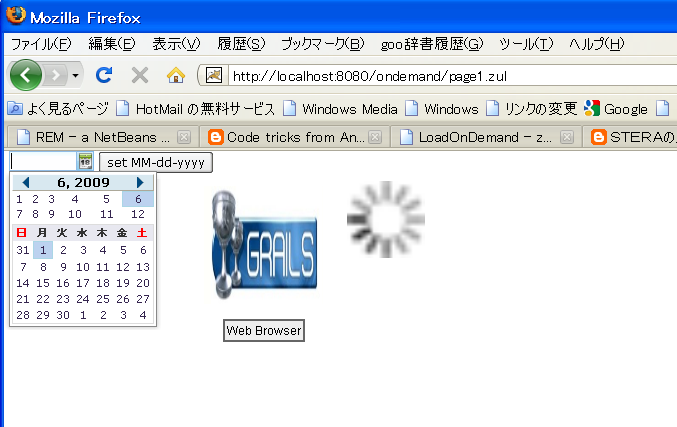Click the Stop loading X icon
This screenshot has height=427, width=677.
point(139,76)
